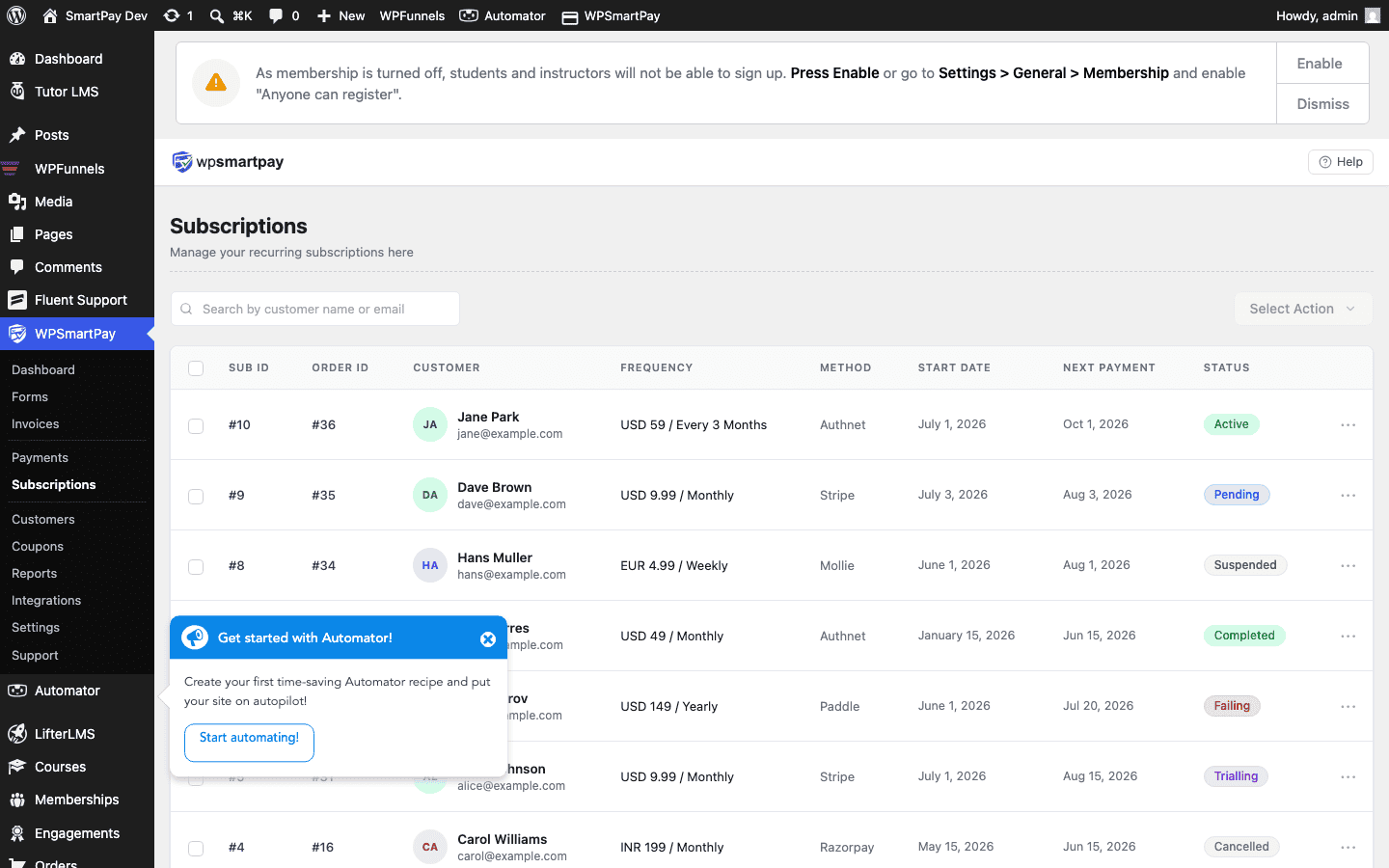Open row actions for subscription #4
Image resolution: width=1389 pixels, height=868 pixels.
(x=1348, y=847)
